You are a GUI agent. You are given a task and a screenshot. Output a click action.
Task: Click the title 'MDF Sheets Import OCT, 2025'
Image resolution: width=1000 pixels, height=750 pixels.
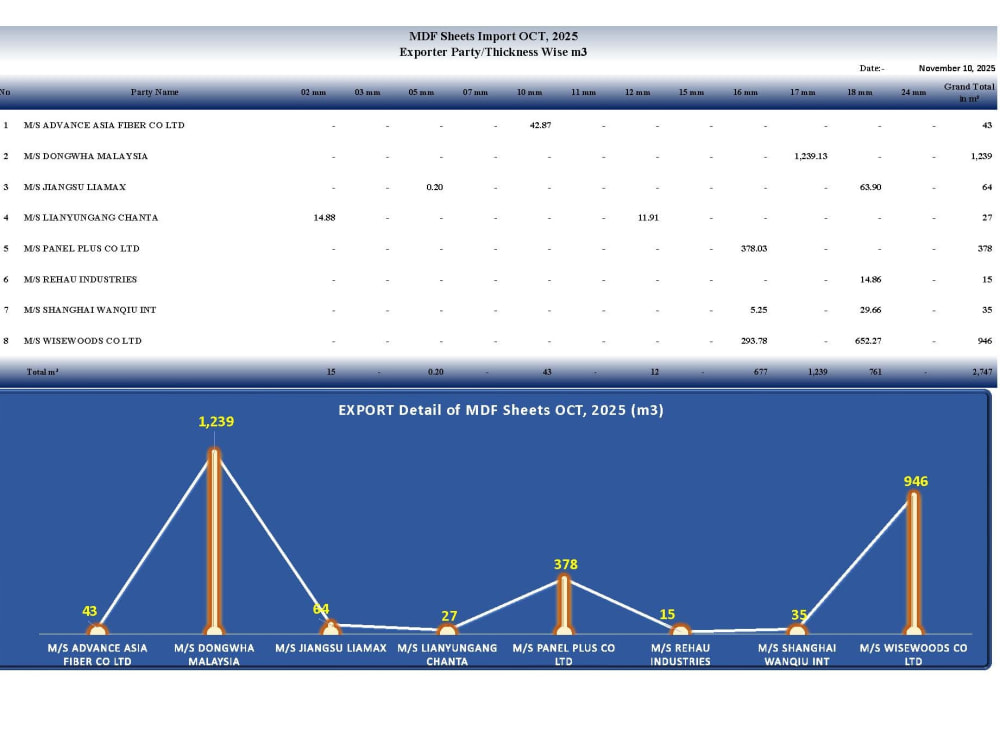click(x=493, y=36)
